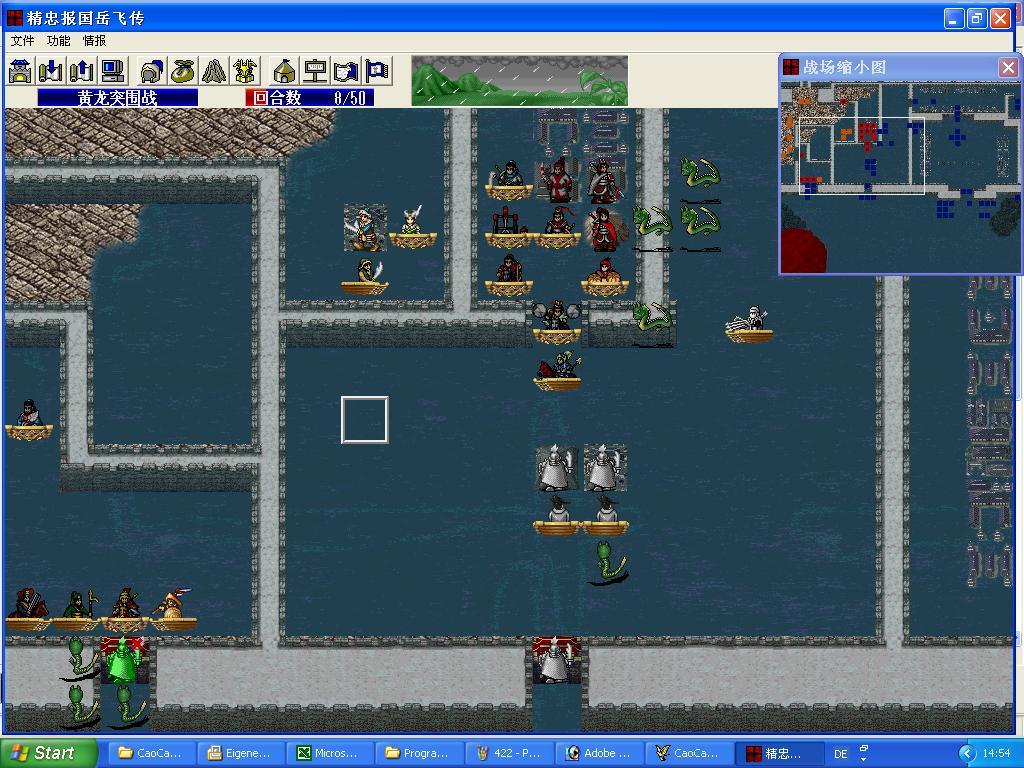Select the green general with halberd on the boat
Image resolution: width=1024 pixels, height=768 pixels.
pyautogui.click(x=77, y=609)
